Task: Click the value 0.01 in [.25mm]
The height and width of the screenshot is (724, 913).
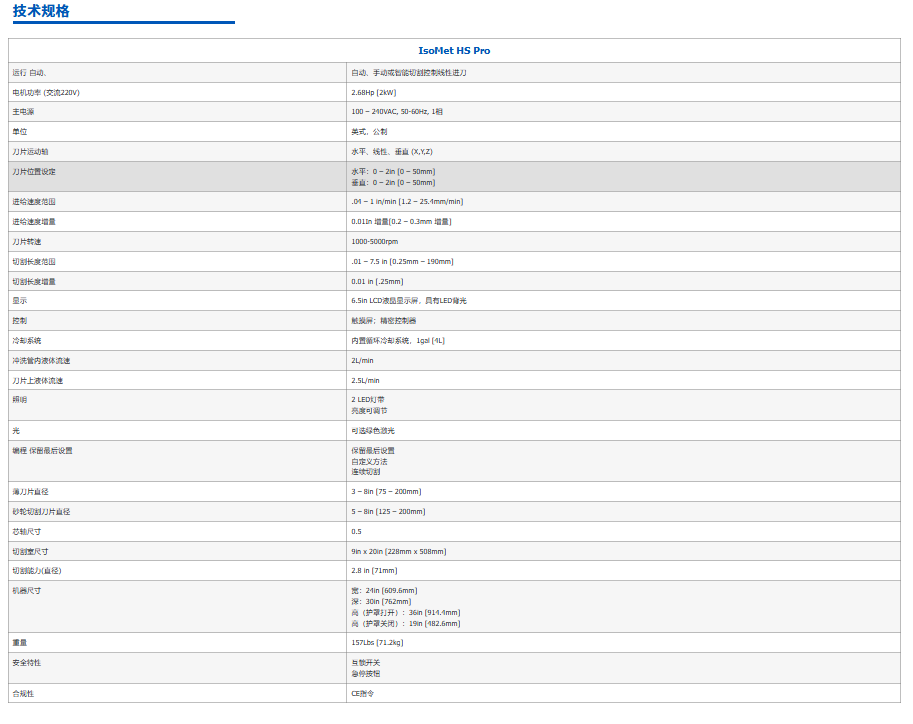Action: coord(377,282)
